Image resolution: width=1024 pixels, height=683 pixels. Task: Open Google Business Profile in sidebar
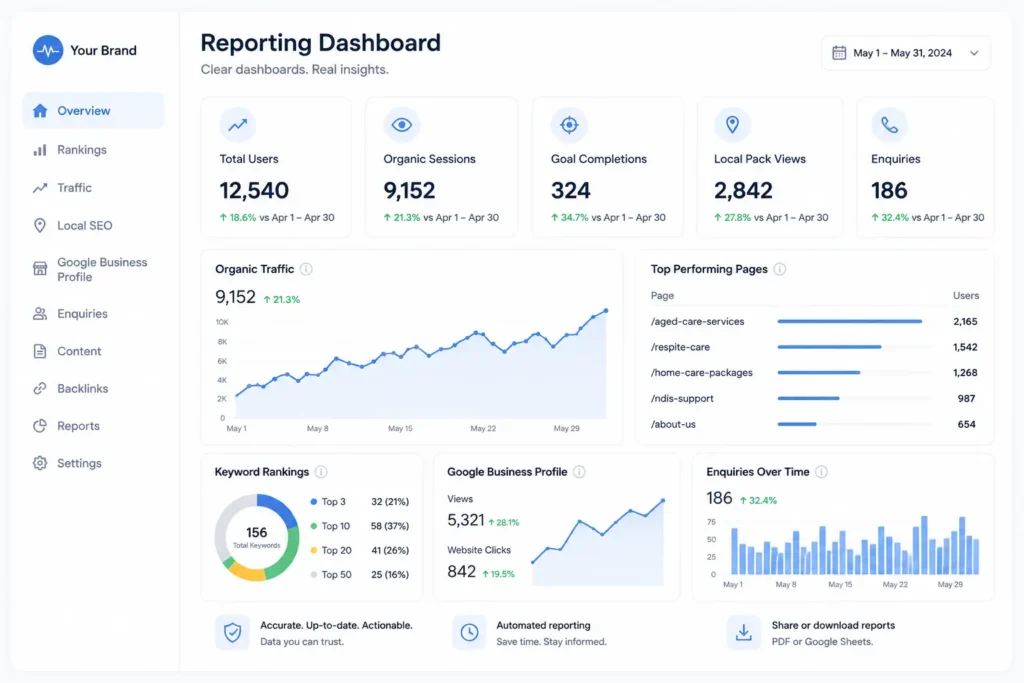102,269
